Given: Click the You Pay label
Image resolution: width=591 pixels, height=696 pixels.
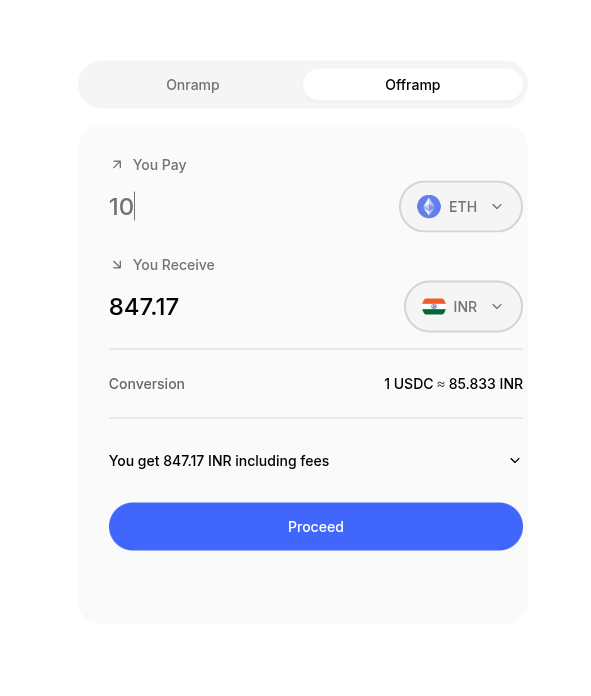Looking at the screenshot, I should tap(159, 165).
